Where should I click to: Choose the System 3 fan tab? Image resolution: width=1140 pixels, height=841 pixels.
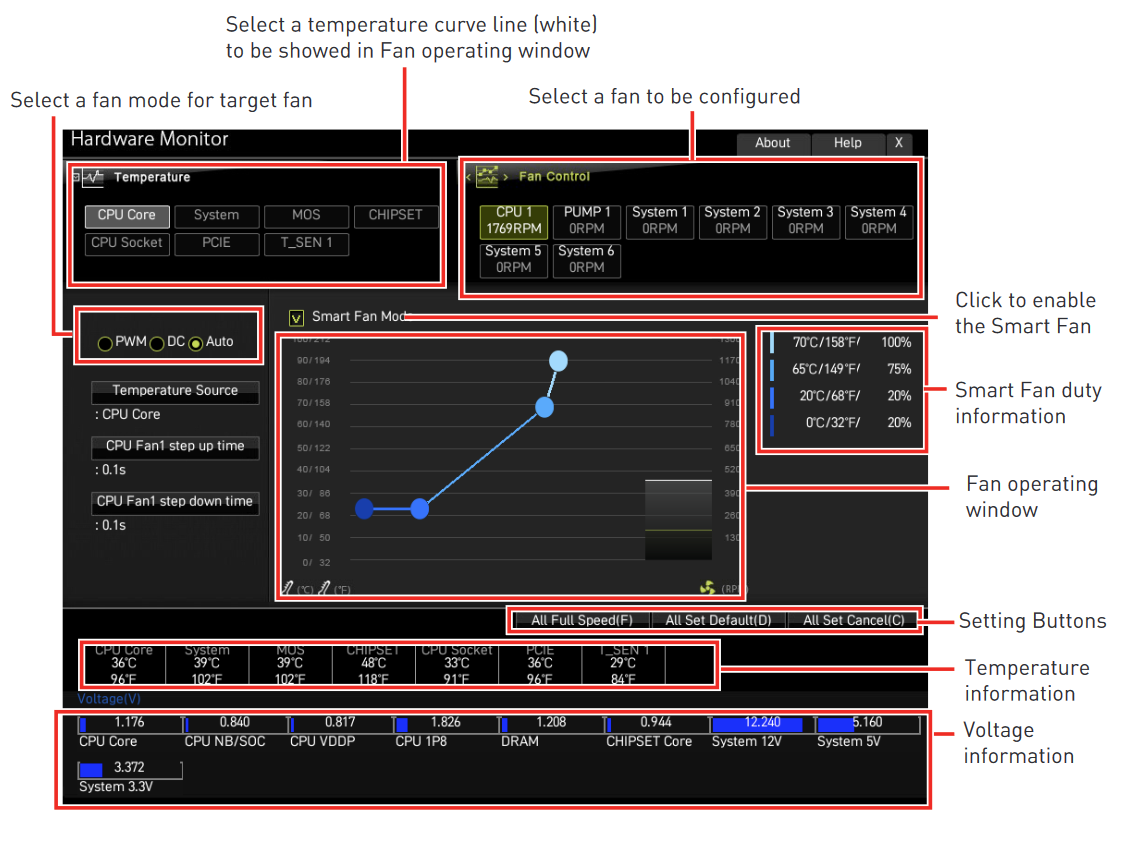(x=806, y=220)
